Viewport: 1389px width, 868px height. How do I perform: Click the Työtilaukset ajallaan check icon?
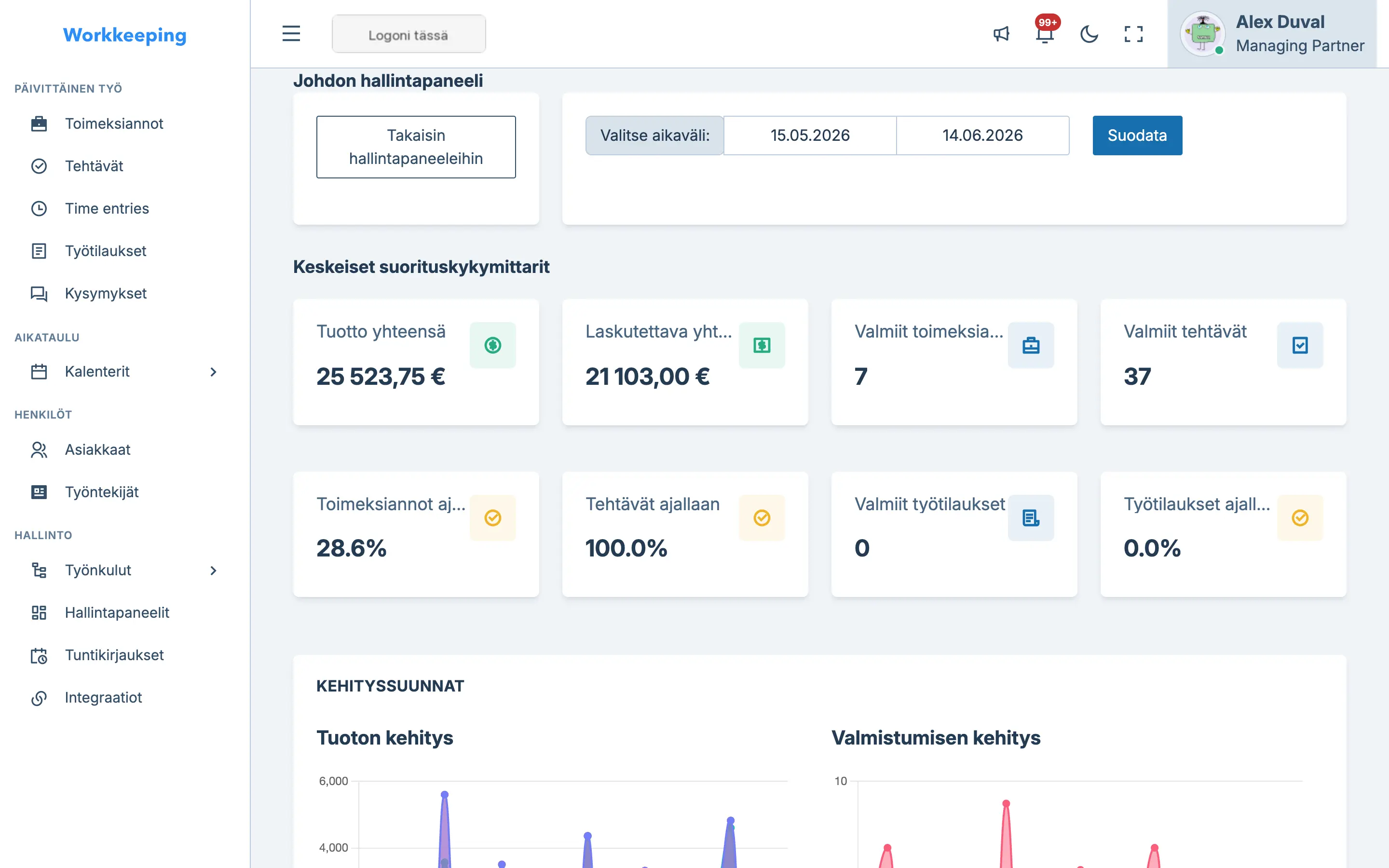pos(1300,518)
